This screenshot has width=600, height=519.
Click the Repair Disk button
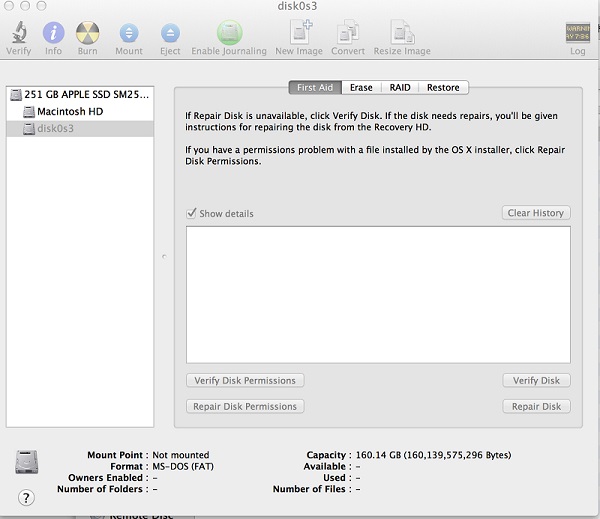[536, 406]
